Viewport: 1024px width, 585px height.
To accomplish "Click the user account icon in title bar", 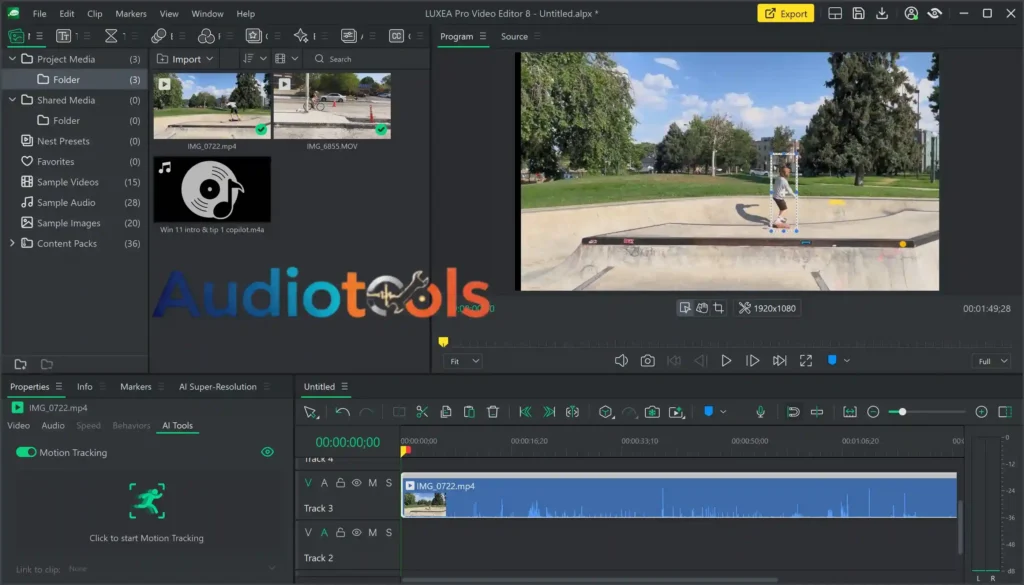I will click(x=911, y=14).
